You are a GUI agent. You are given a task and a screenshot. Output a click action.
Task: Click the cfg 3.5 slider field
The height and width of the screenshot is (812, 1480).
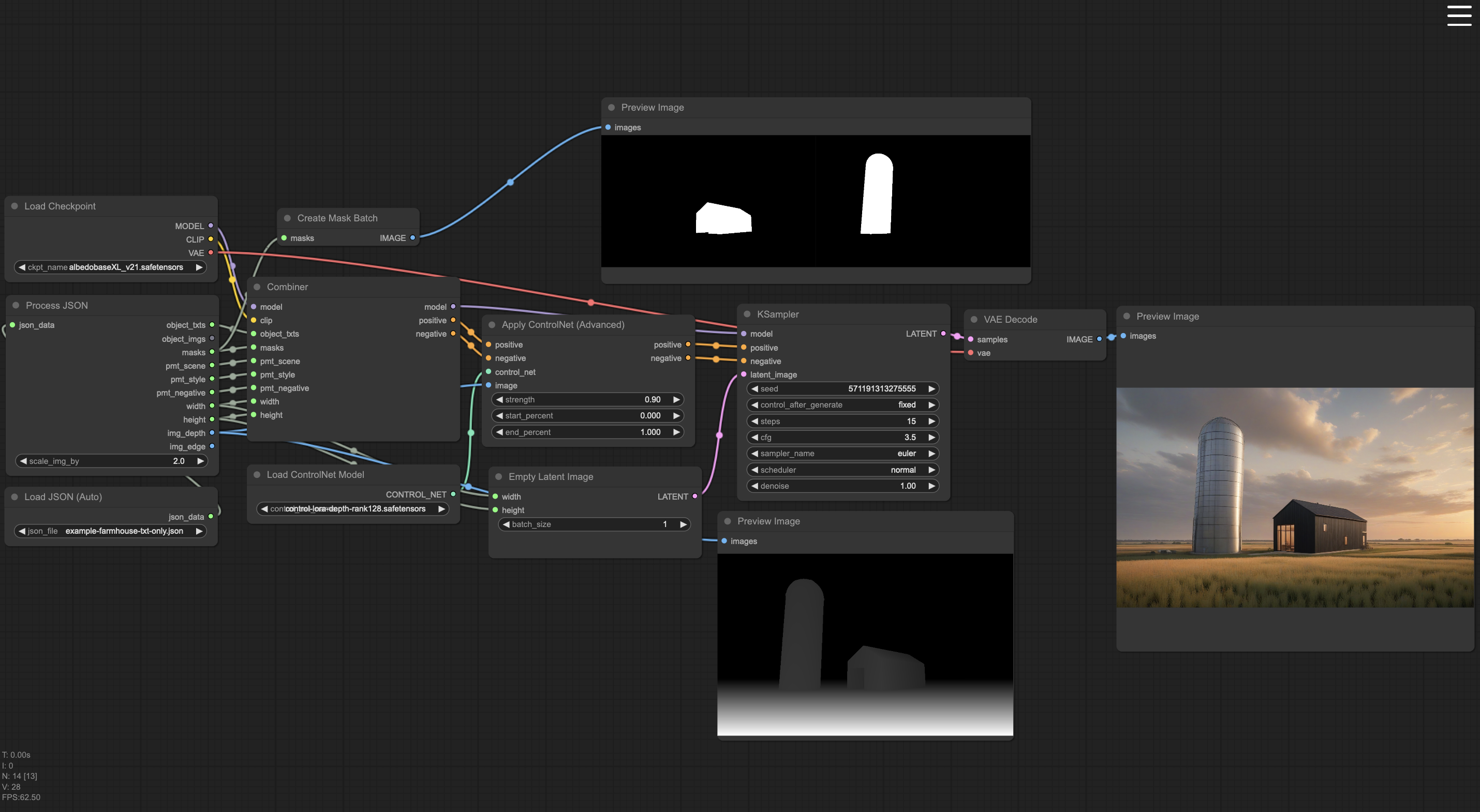coord(843,438)
